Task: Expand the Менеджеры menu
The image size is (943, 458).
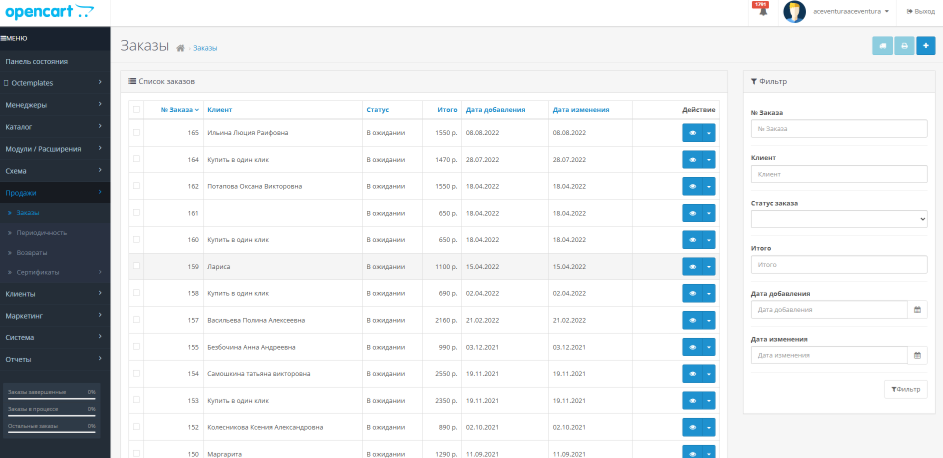Action: (x=55, y=105)
